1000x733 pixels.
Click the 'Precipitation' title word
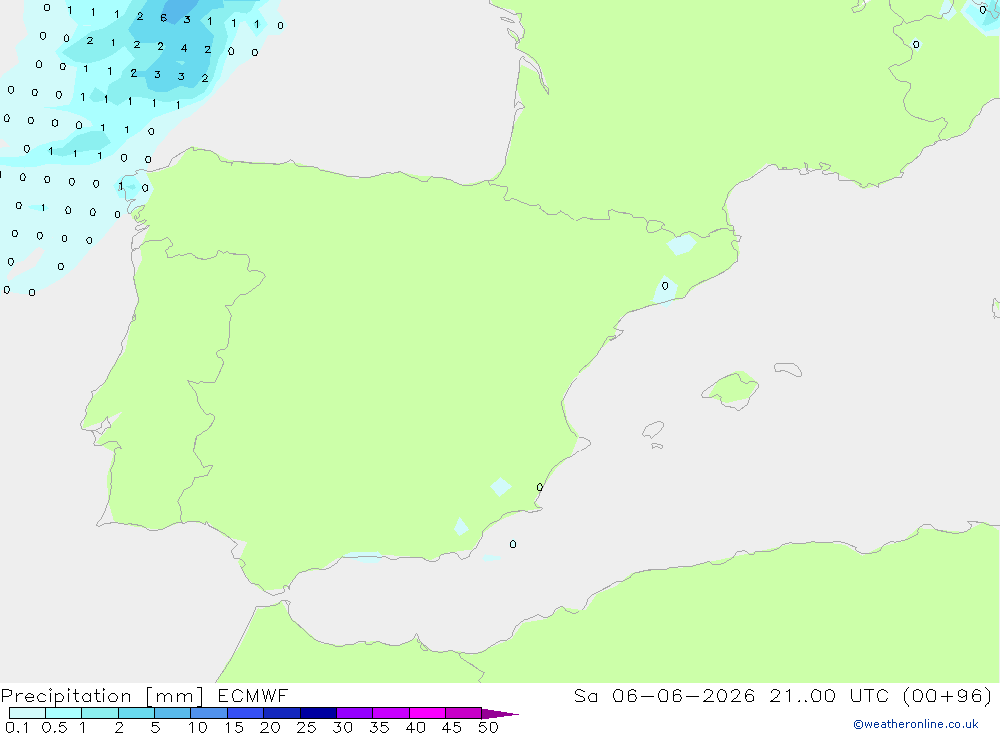(66, 696)
